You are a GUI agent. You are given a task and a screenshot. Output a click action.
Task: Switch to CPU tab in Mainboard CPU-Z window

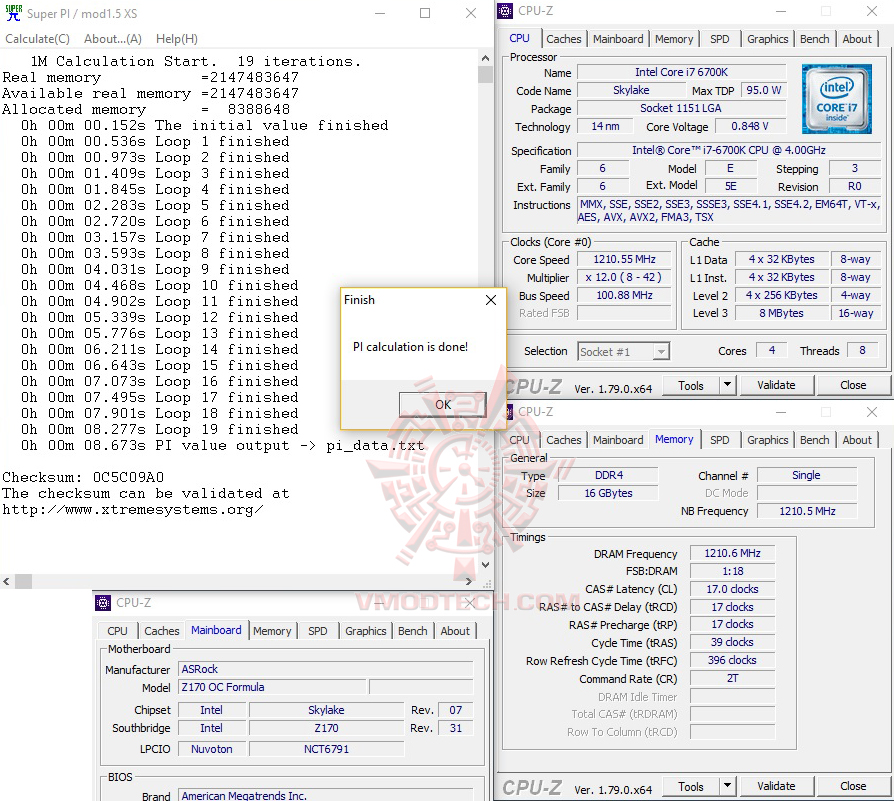[117, 631]
